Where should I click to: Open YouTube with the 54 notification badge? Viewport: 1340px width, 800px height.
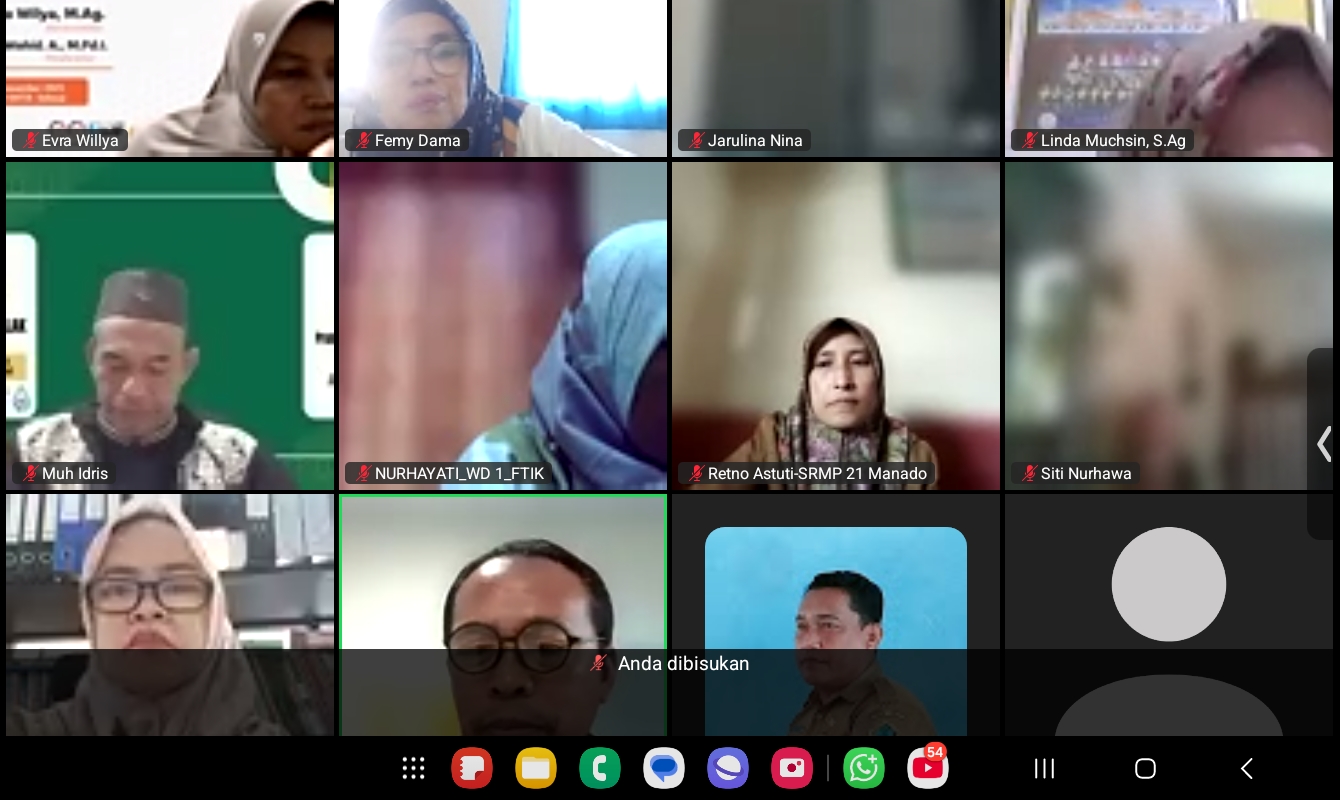tap(928, 768)
